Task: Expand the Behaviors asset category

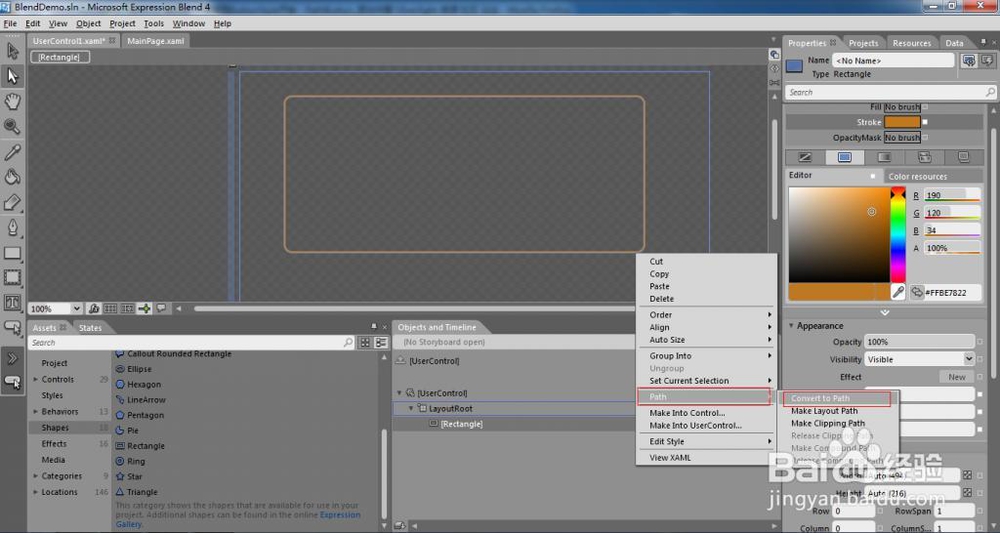Action: 36,412
